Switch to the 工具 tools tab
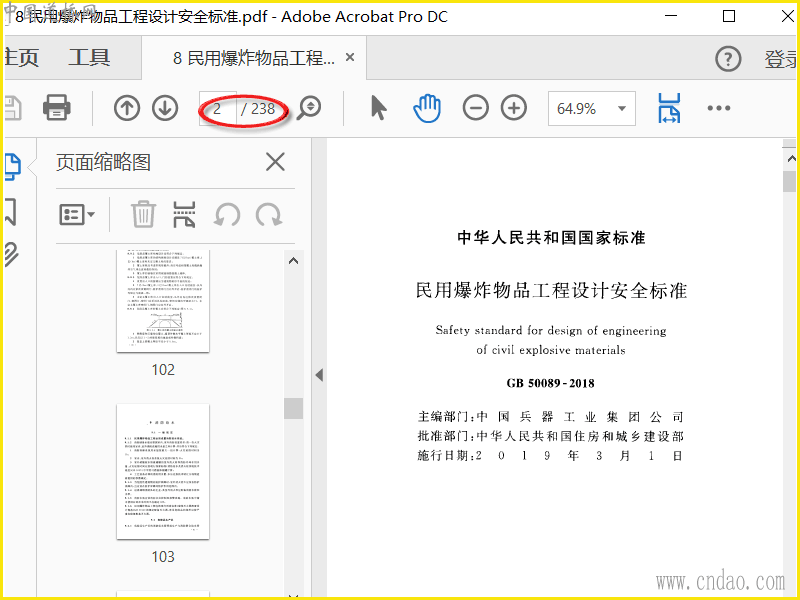 click(x=89, y=57)
